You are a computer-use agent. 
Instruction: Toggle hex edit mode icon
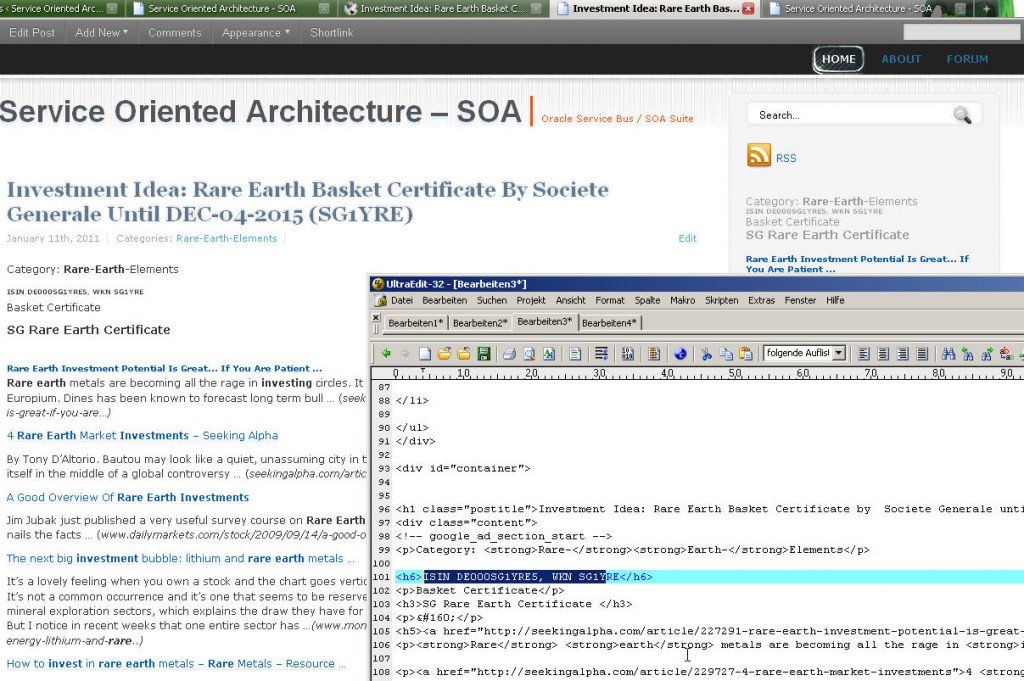(628, 353)
